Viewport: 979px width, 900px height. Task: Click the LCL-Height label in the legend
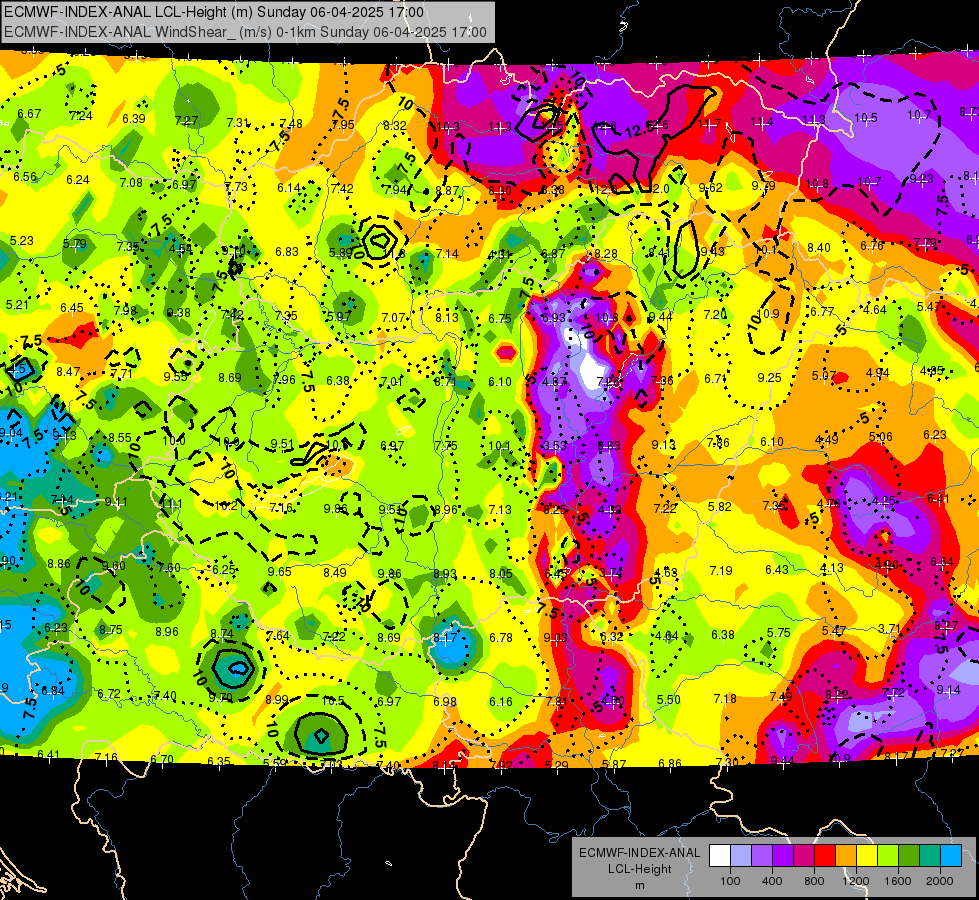[x=639, y=869]
